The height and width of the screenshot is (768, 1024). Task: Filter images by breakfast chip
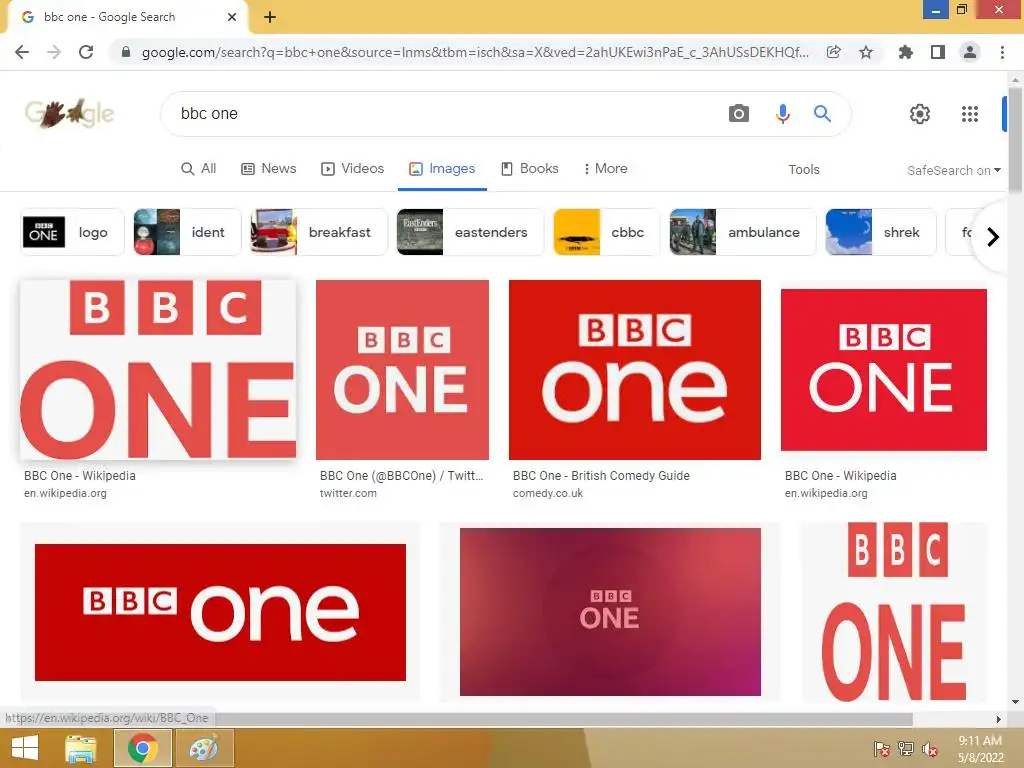click(319, 232)
